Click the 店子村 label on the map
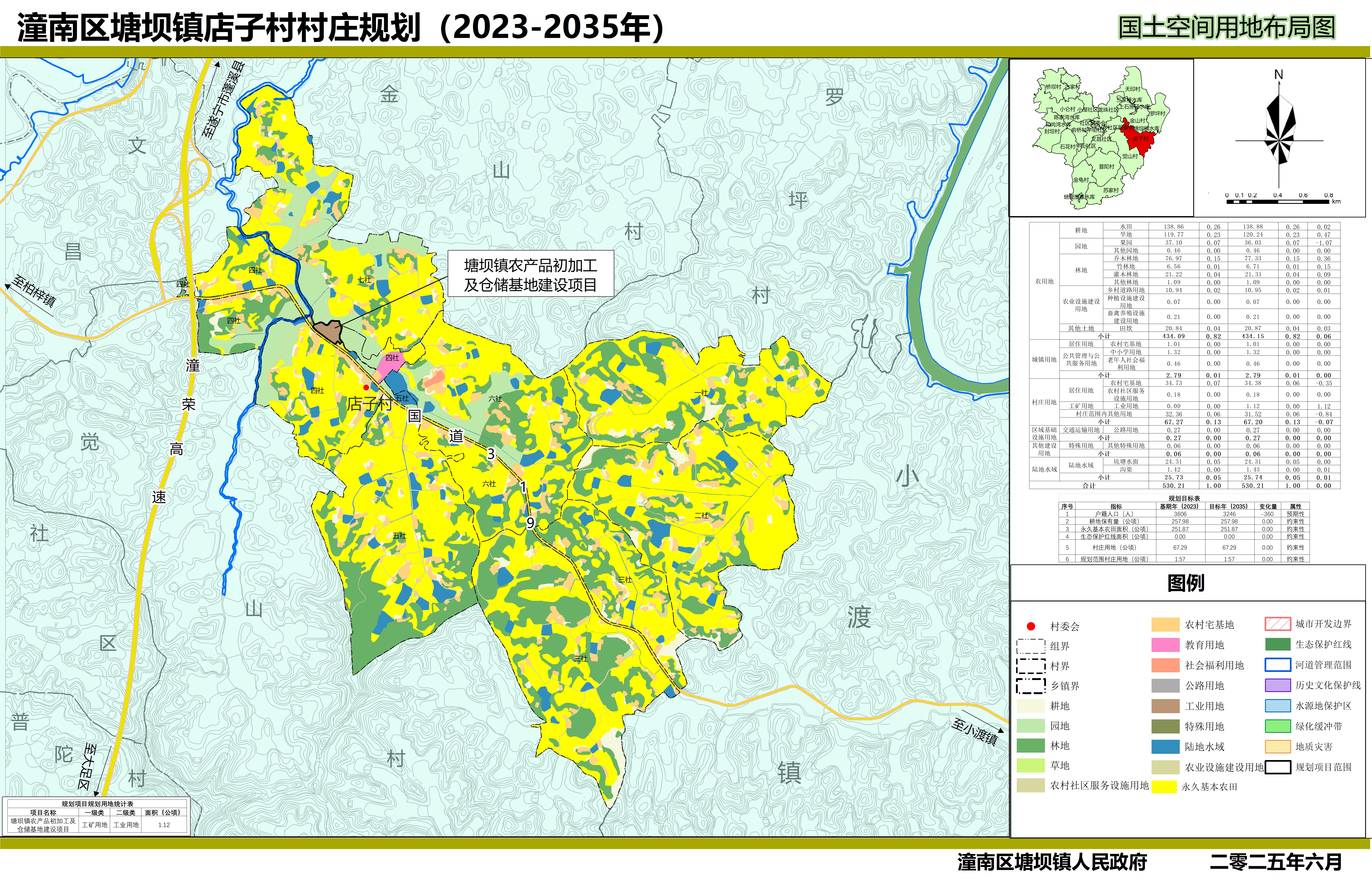The image size is (1372, 882). [370, 404]
